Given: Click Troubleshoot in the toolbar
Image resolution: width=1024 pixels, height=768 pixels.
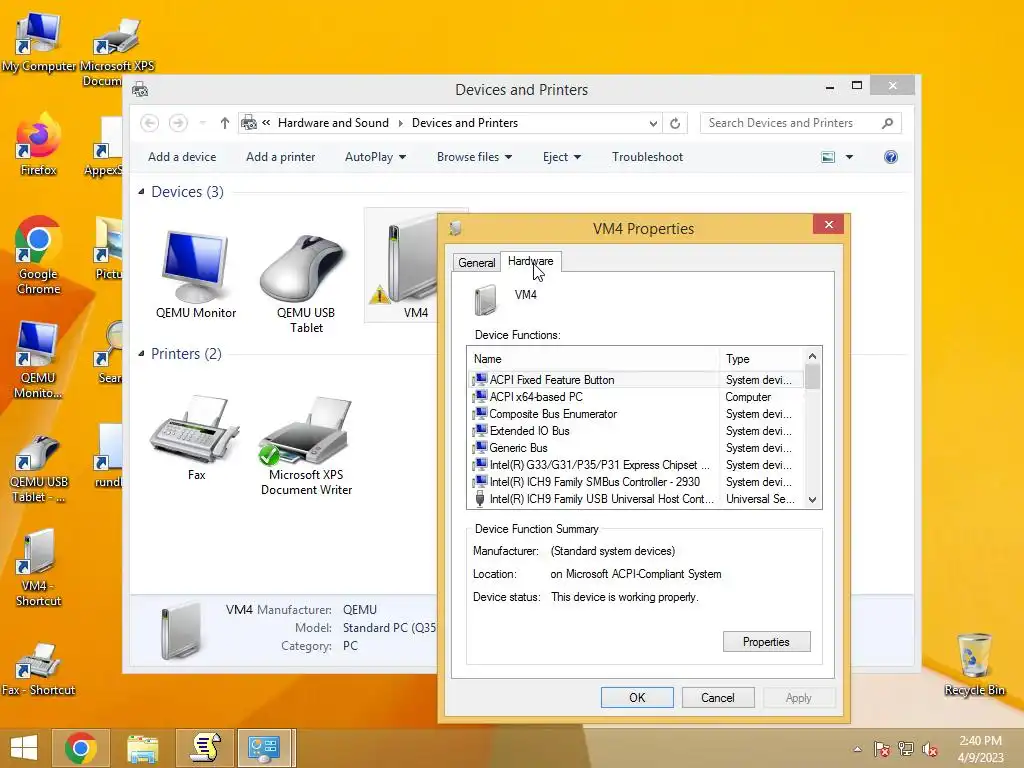Looking at the screenshot, I should (x=647, y=157).
